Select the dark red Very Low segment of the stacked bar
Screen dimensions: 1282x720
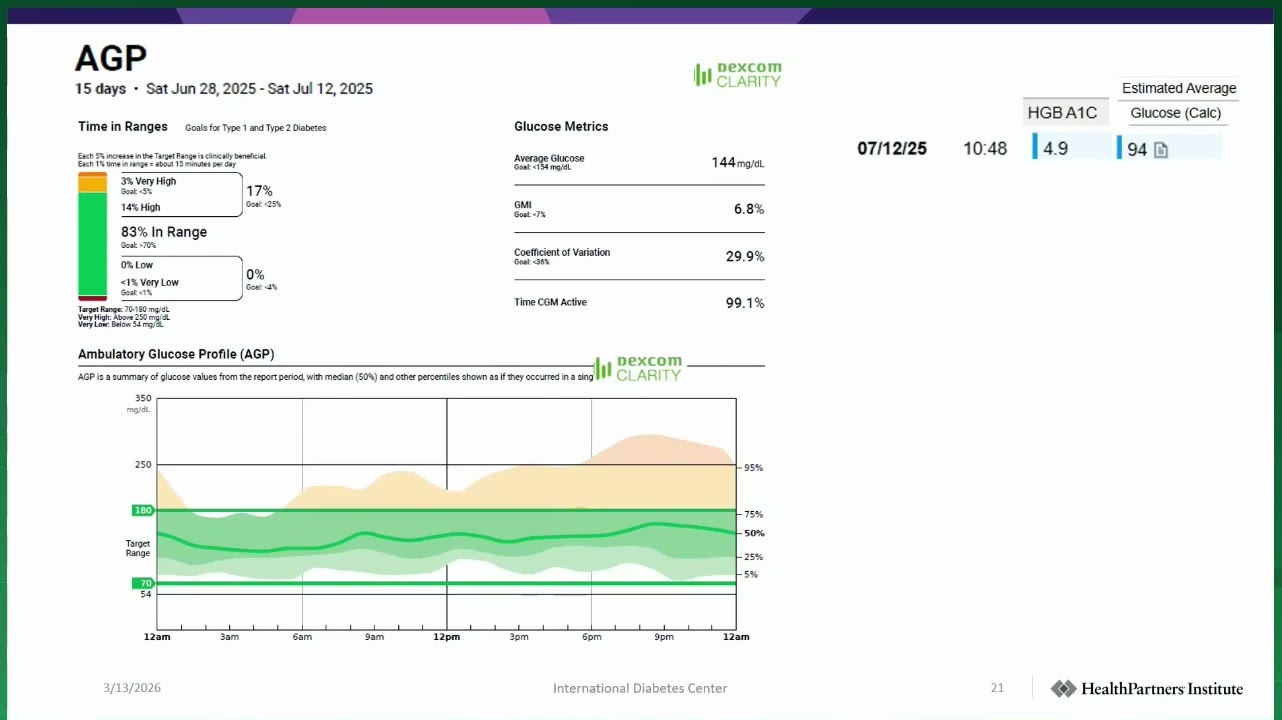coord(93,298)
